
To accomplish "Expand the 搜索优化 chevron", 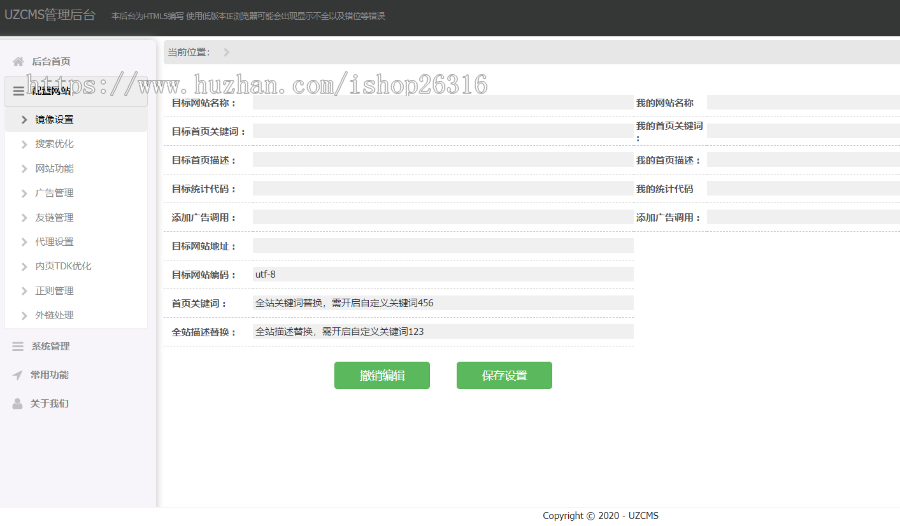I will point(24,144).
